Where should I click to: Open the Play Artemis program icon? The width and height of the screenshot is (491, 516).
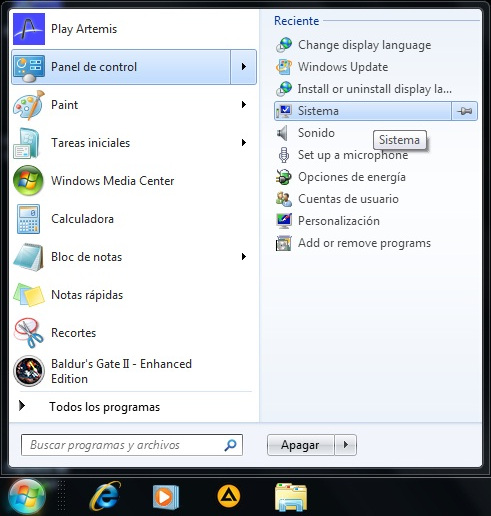pos(29,29)
